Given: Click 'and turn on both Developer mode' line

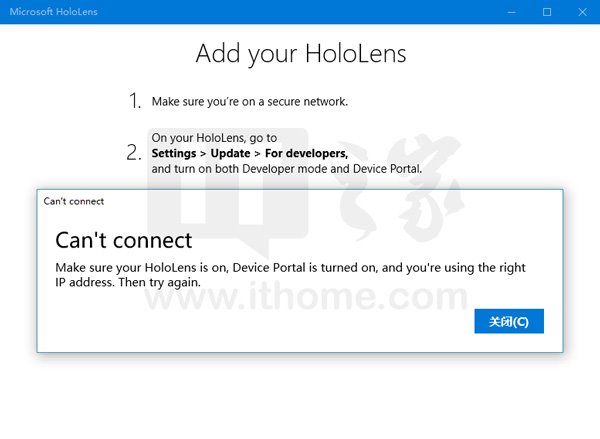Looking at the screenshot, I should tap(287, 169).
